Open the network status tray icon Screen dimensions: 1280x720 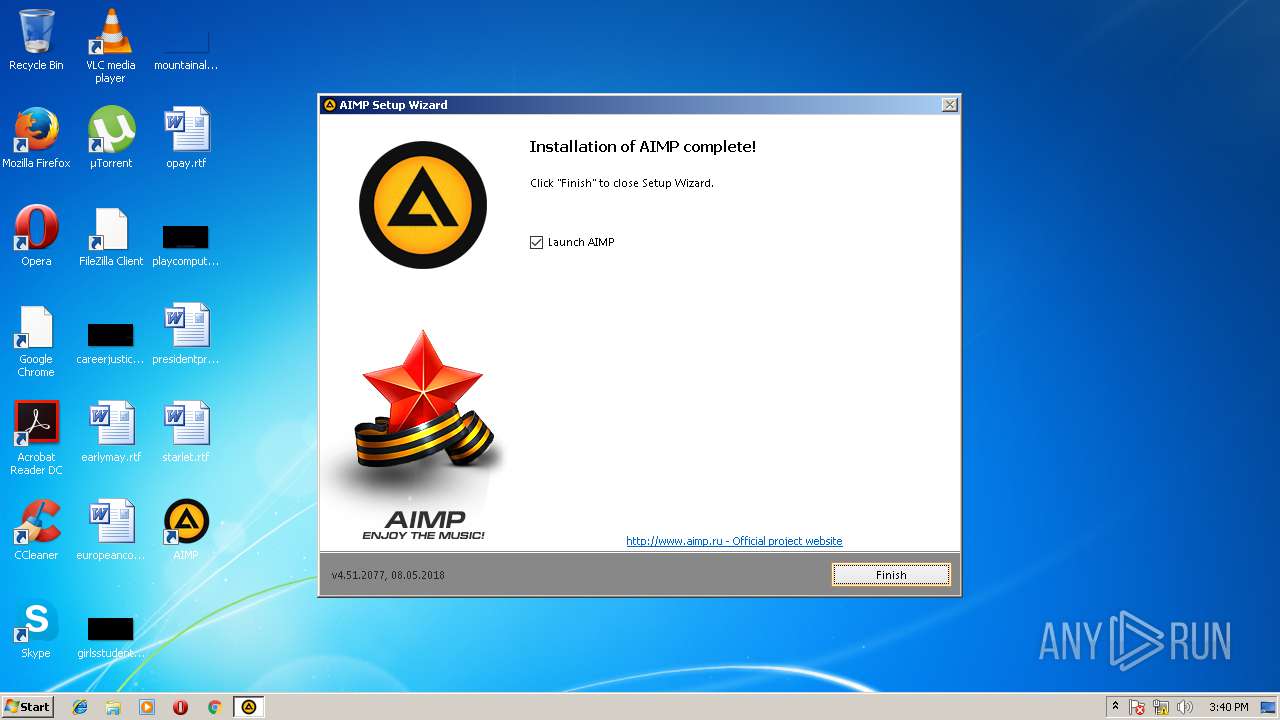[1161, 707]
